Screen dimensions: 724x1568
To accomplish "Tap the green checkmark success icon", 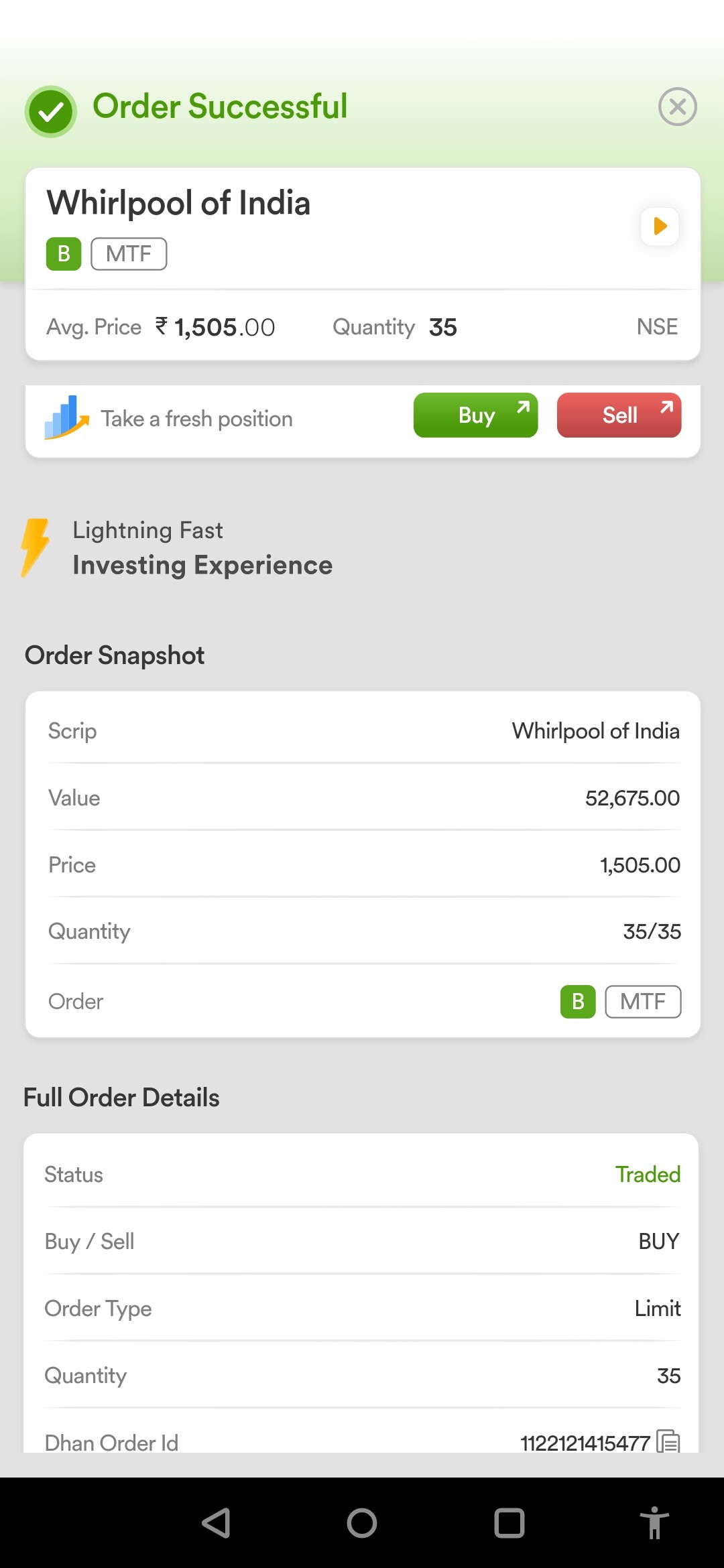I will [x=51, y=112].
